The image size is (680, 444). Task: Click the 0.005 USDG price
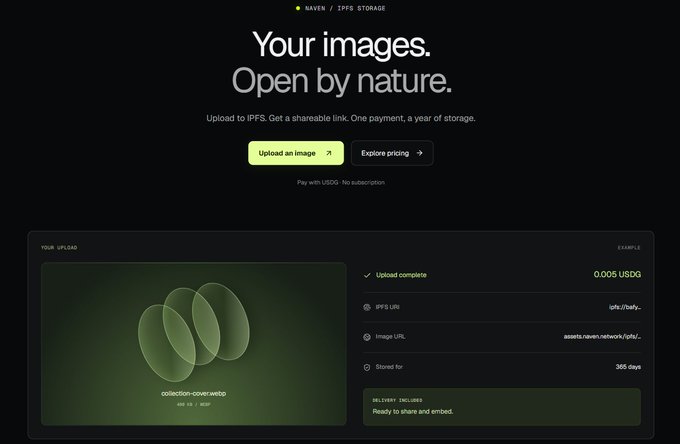617,274
